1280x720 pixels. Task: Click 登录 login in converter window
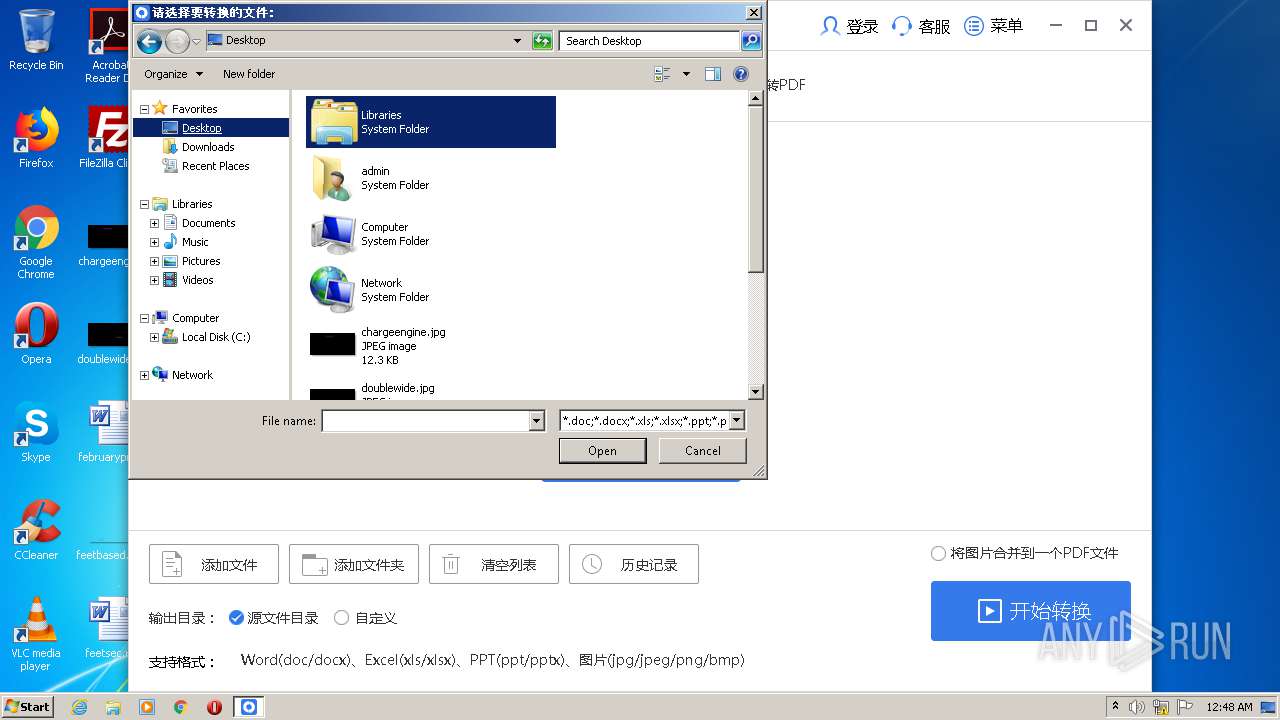[849, 26]
